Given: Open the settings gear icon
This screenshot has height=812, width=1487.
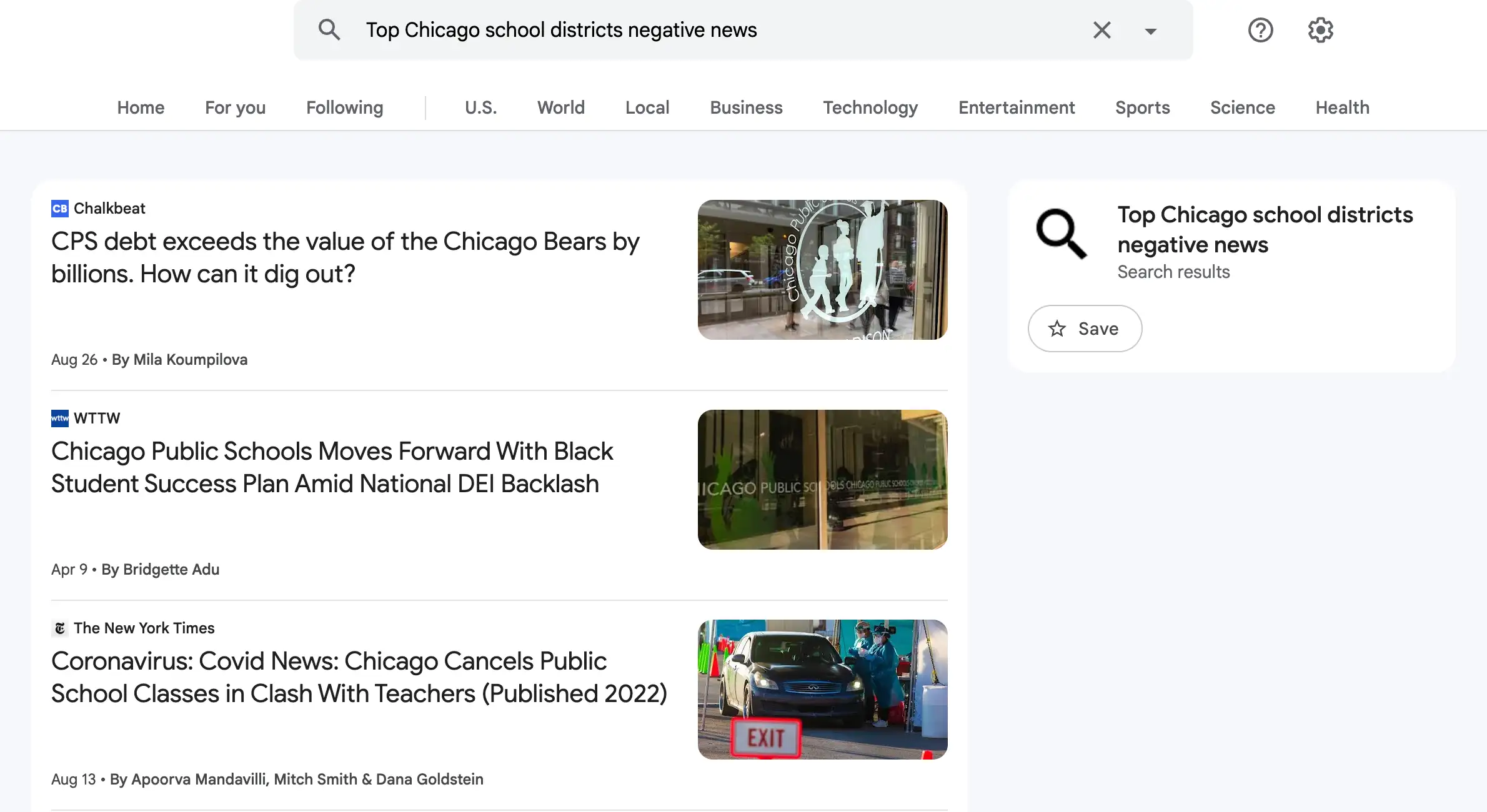Looking at the screenshot, I should [1320, 30].
